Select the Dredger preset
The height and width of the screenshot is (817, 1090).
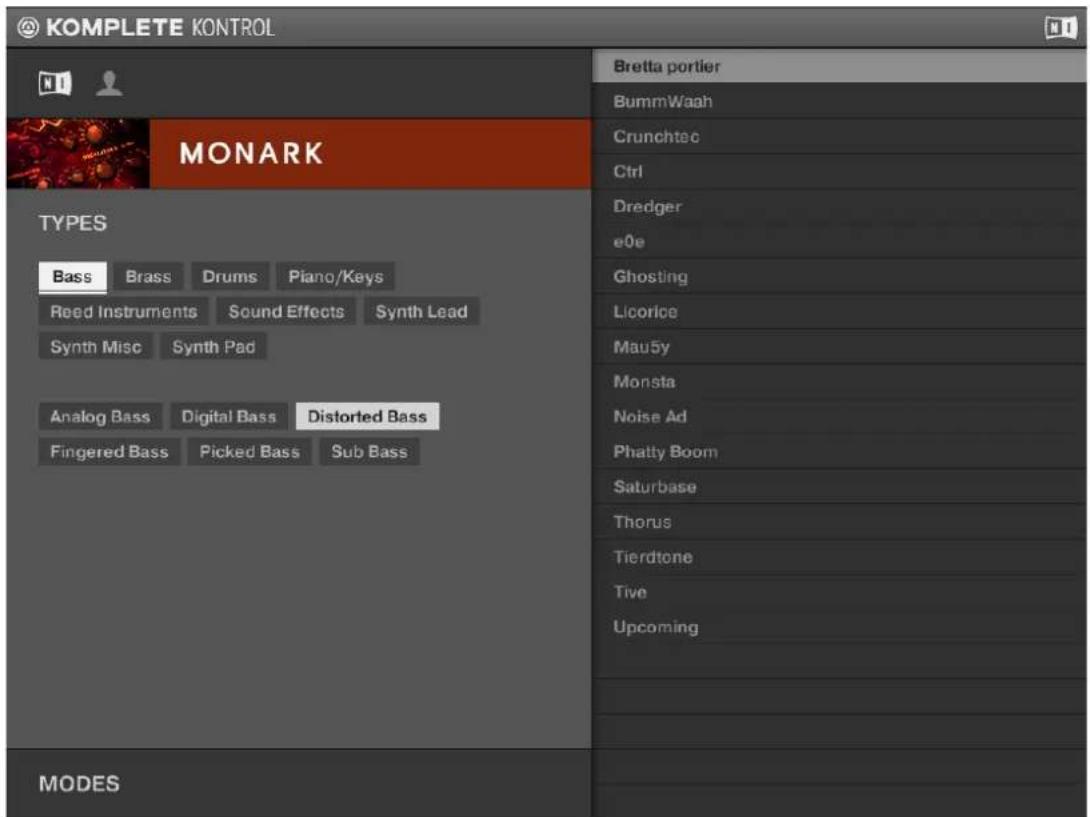point(839,207)
